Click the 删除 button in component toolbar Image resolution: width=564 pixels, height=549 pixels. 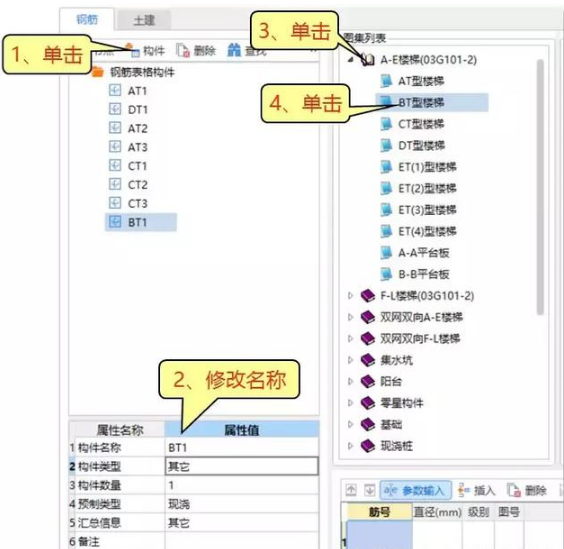pyautogui.click(x=196, y=51)
